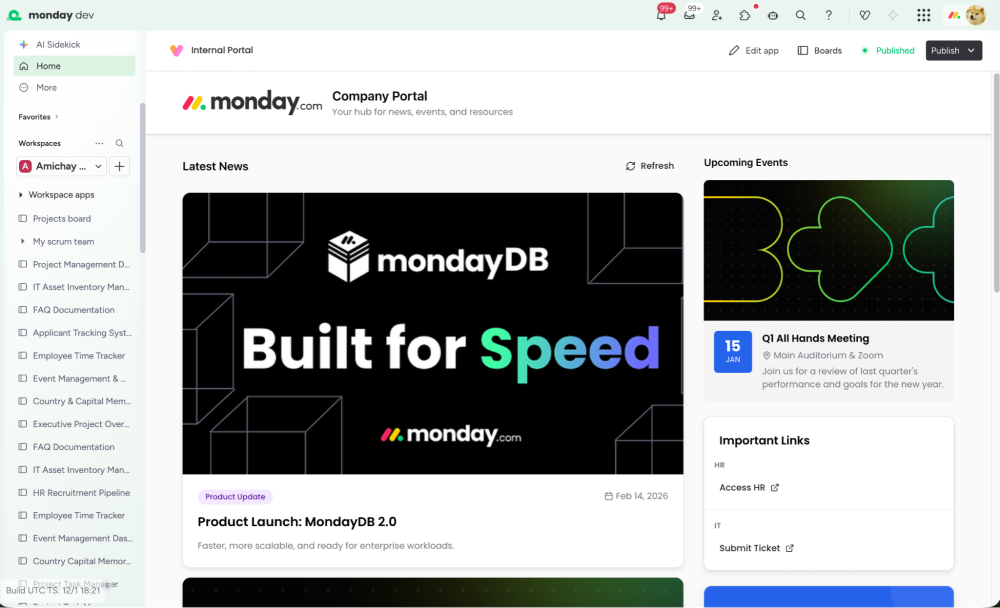
Task: Expand the Amichay workspace selector
Action: click(60, 166)
